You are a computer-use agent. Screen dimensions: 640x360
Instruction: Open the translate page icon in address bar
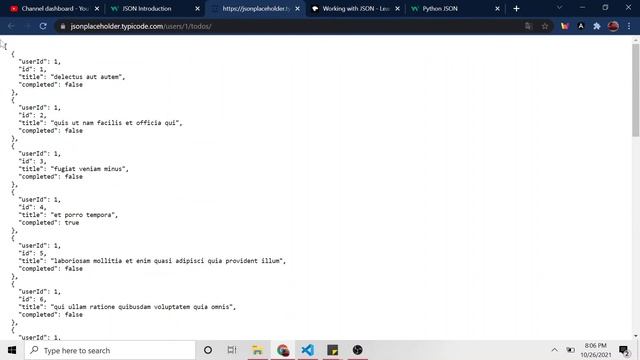coord(529,26)
